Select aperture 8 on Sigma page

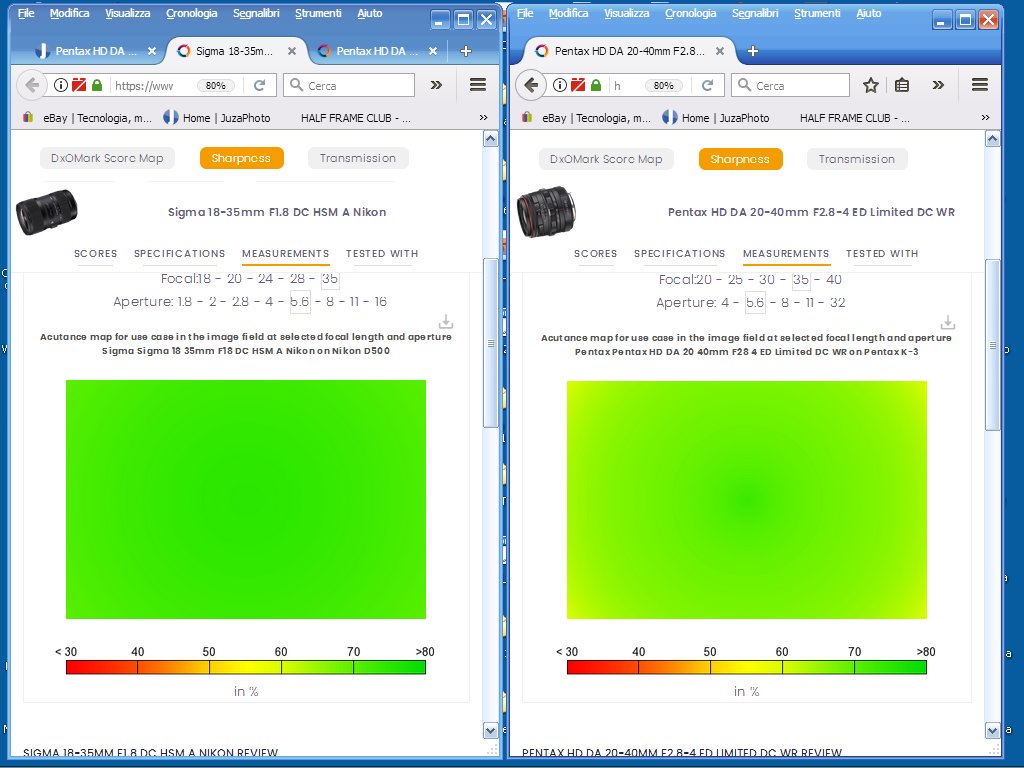330,302
